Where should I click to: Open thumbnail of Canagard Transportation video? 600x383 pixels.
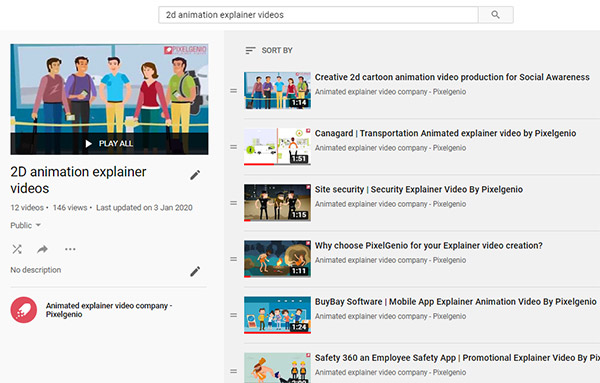pyautogui.click(x=277, y=147)
